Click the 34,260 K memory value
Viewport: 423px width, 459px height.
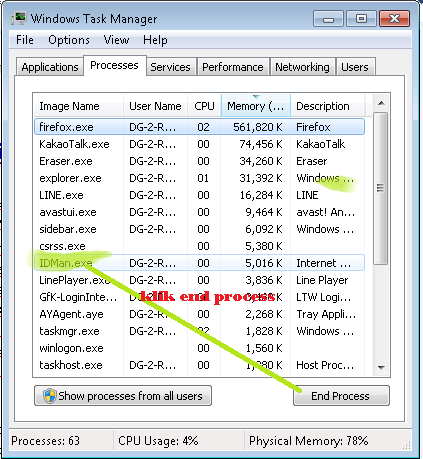coord(261,161)
